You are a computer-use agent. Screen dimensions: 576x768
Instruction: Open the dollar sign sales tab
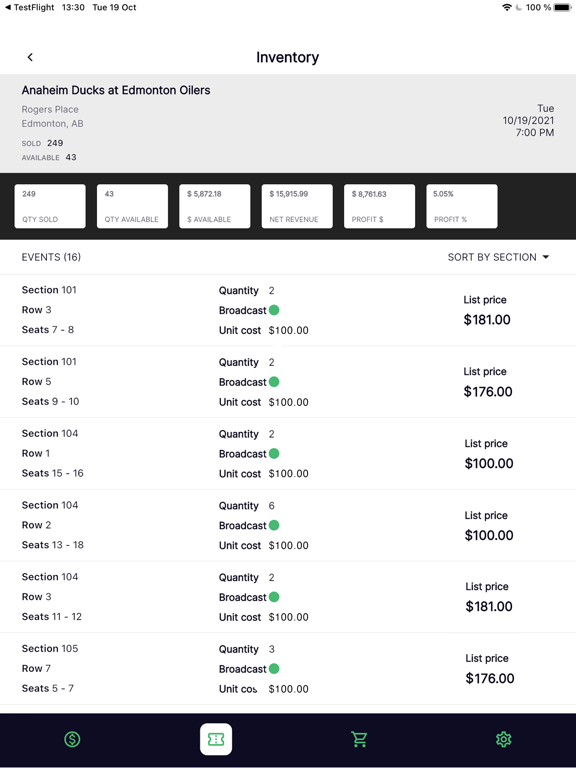(72, 739)
